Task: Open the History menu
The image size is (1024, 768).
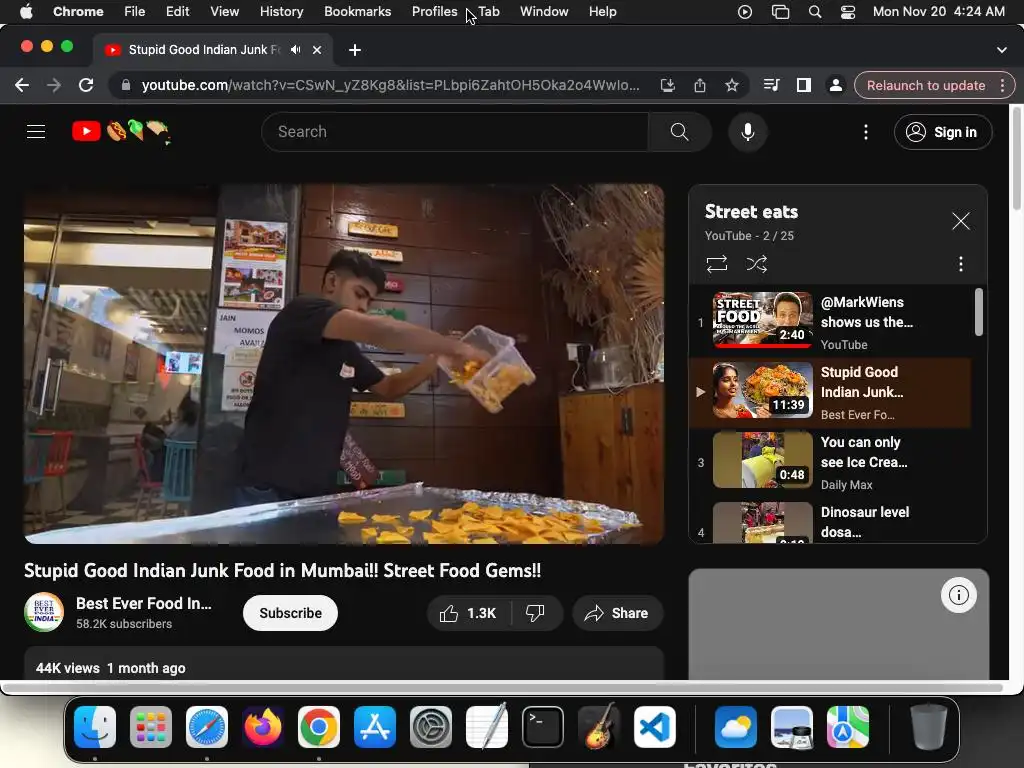Action: [x=281, y=11]
